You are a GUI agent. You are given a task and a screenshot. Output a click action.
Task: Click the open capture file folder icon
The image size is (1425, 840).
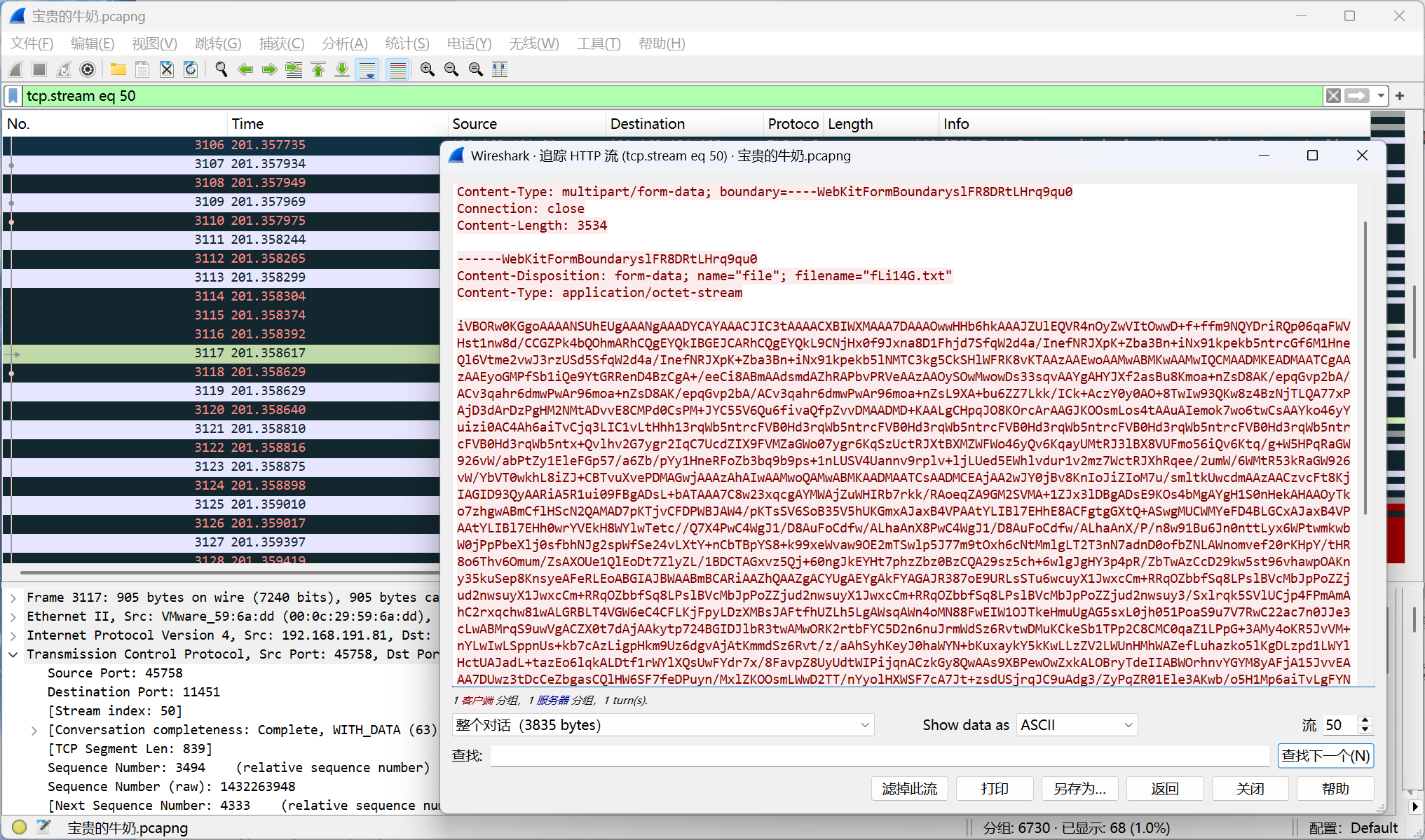(x=118, y=69)
